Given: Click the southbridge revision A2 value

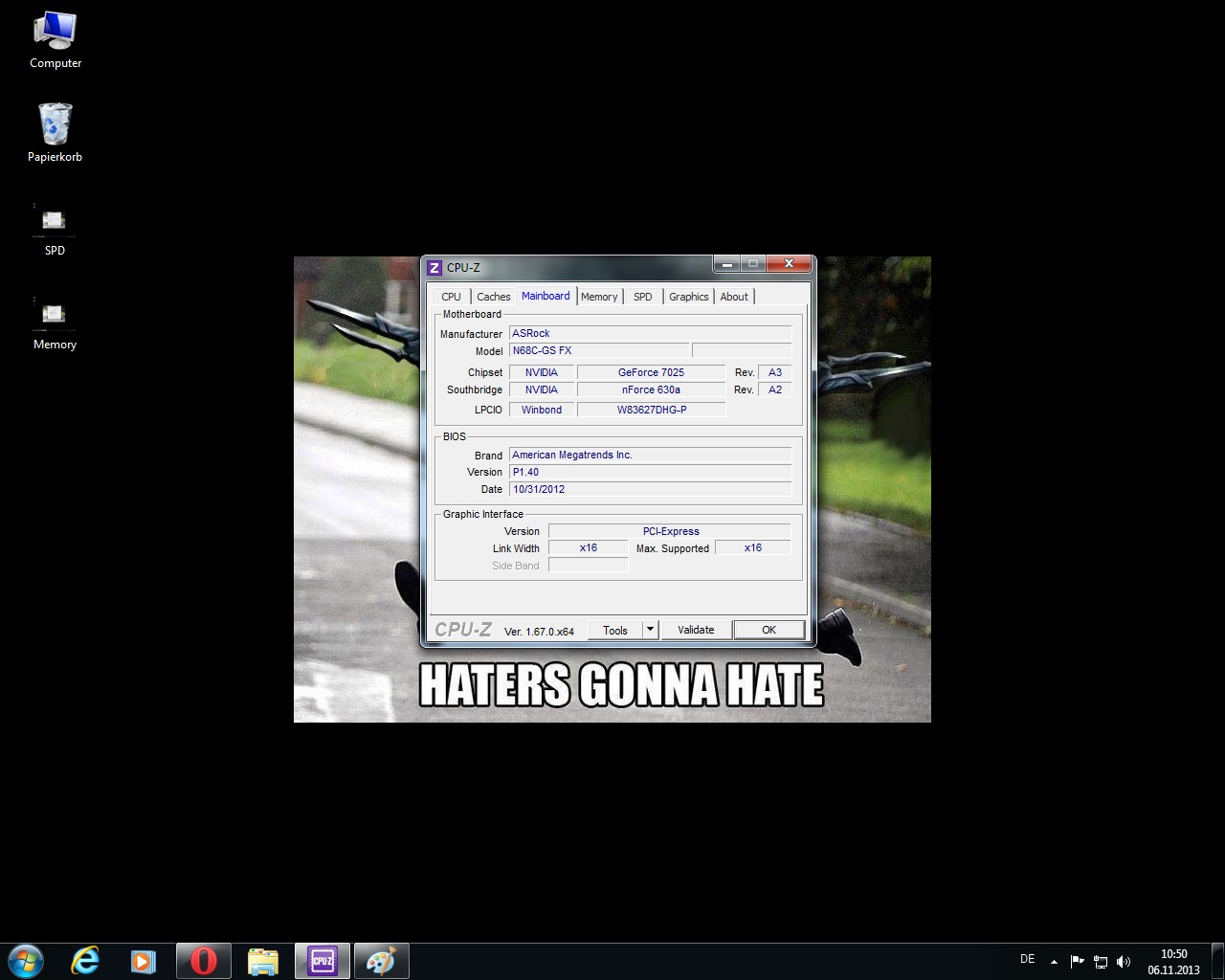Looking at the screenshot, I should [x=775, y=390].
